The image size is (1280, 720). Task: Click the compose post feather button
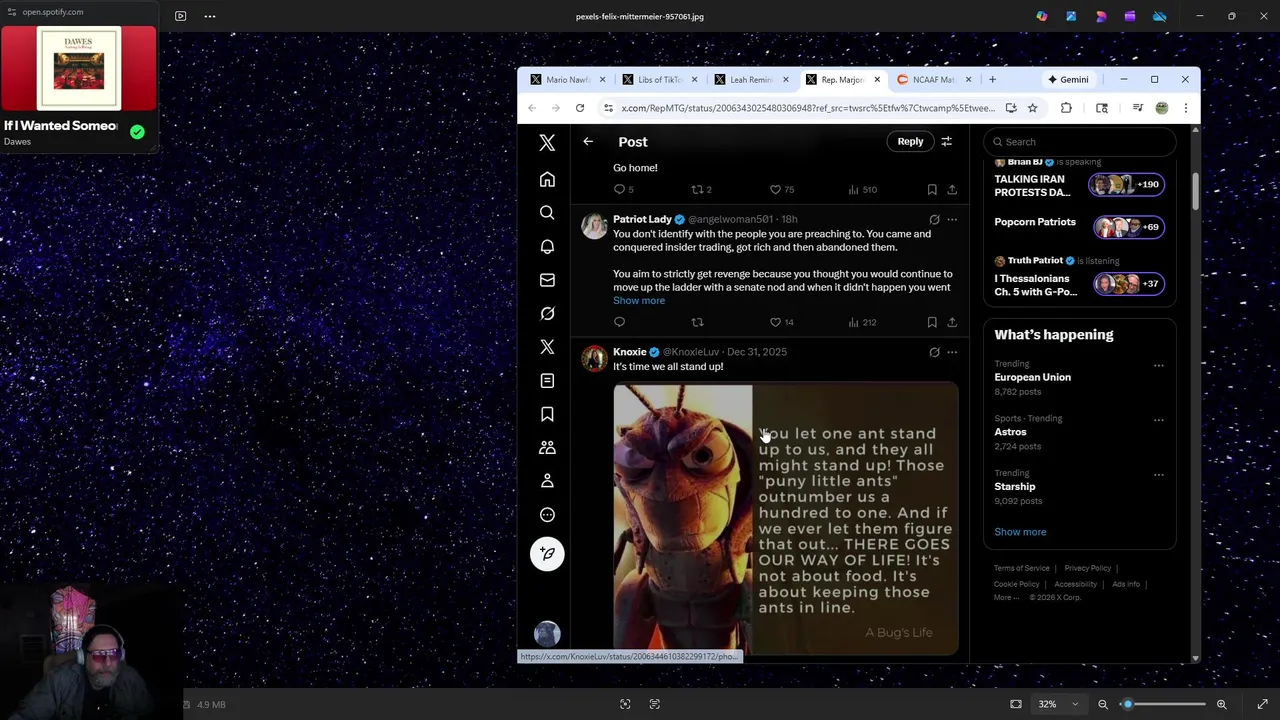click(x=547, y=554)
